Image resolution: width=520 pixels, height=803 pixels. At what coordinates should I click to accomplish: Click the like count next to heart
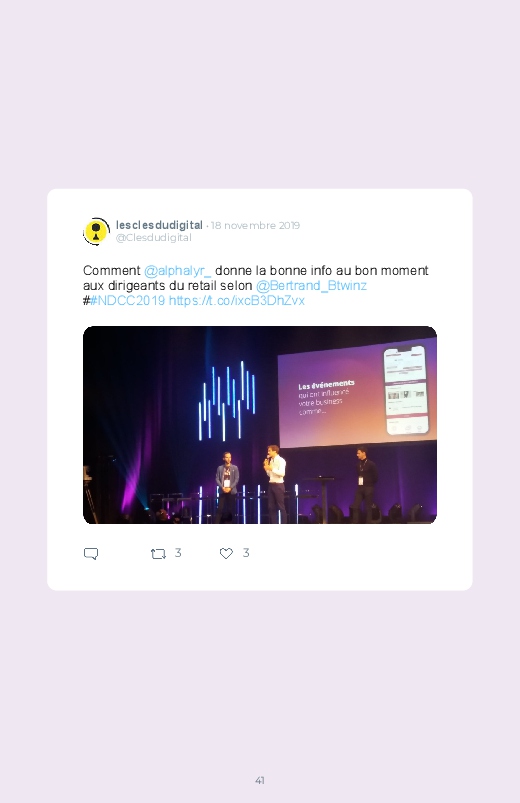[x=246, y=553]
